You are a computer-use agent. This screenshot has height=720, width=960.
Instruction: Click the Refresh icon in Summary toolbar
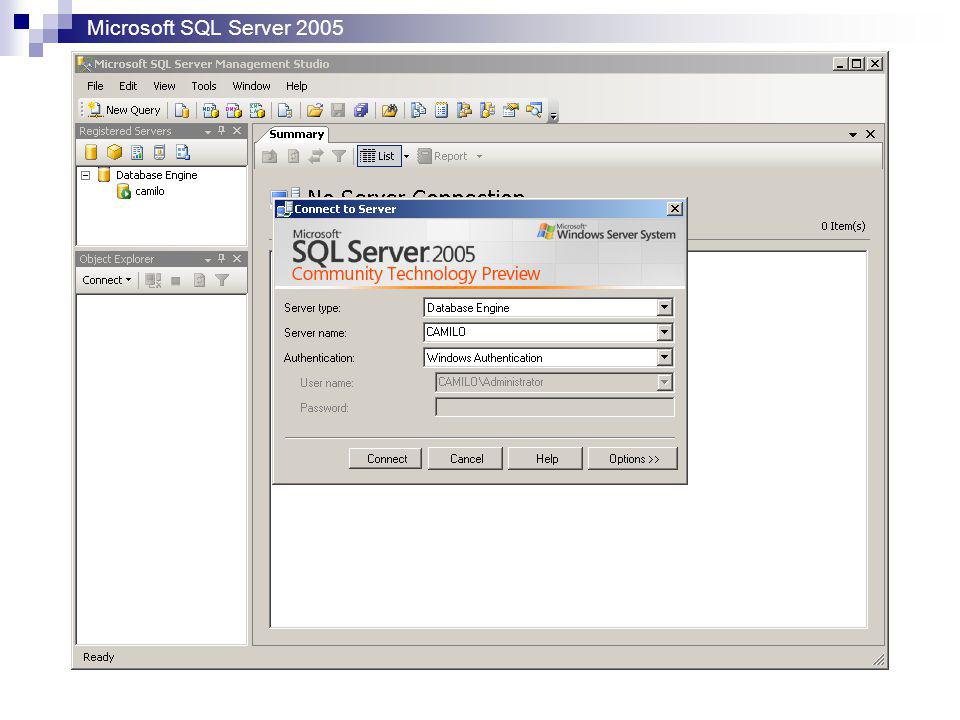click(293, 156)
